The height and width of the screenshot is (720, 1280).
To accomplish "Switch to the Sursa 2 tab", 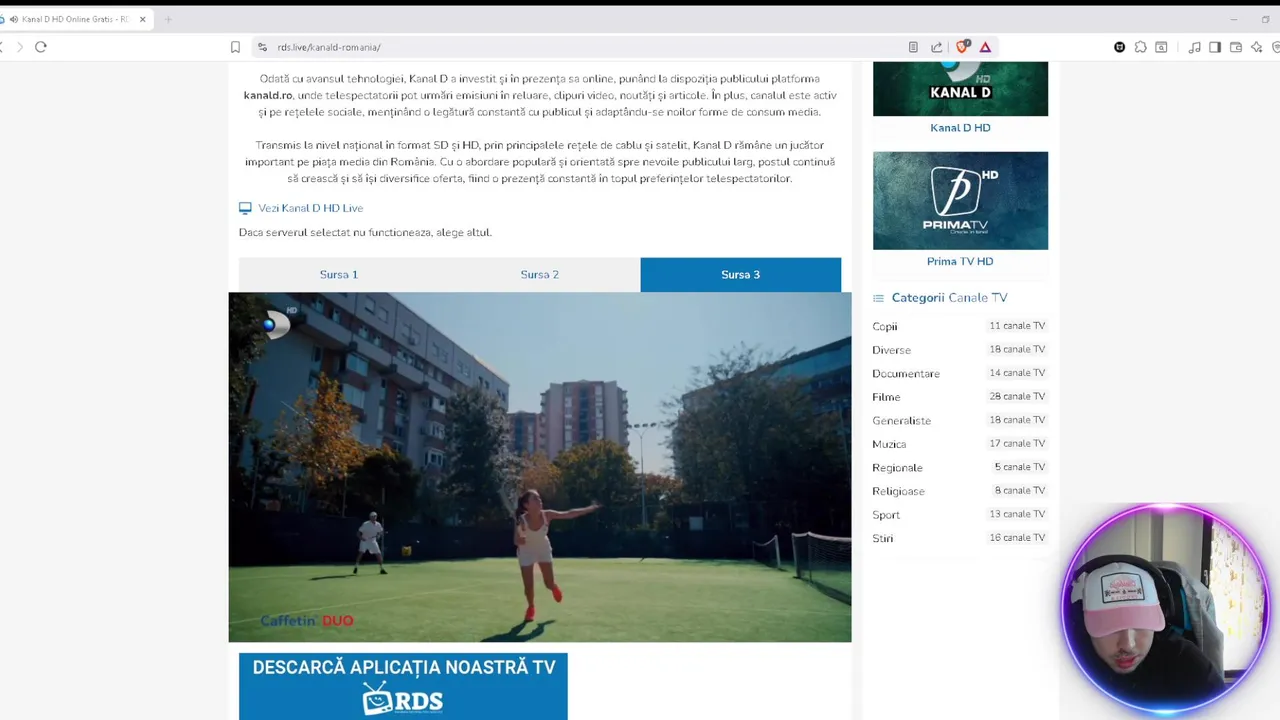I will 540,275.
